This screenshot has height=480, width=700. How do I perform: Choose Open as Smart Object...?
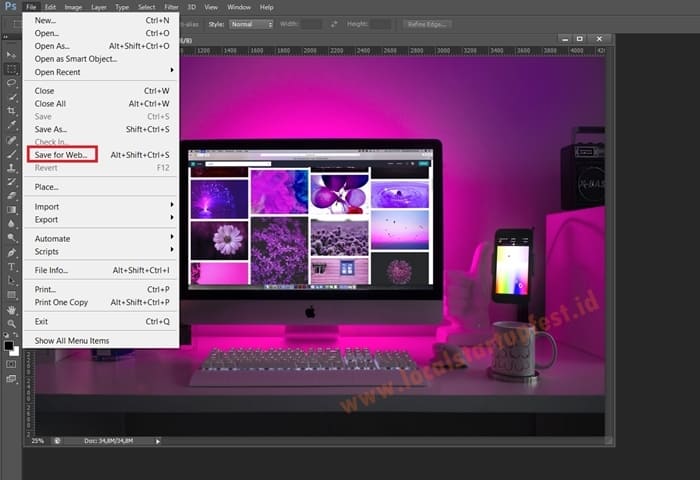(x=101, y=59)
